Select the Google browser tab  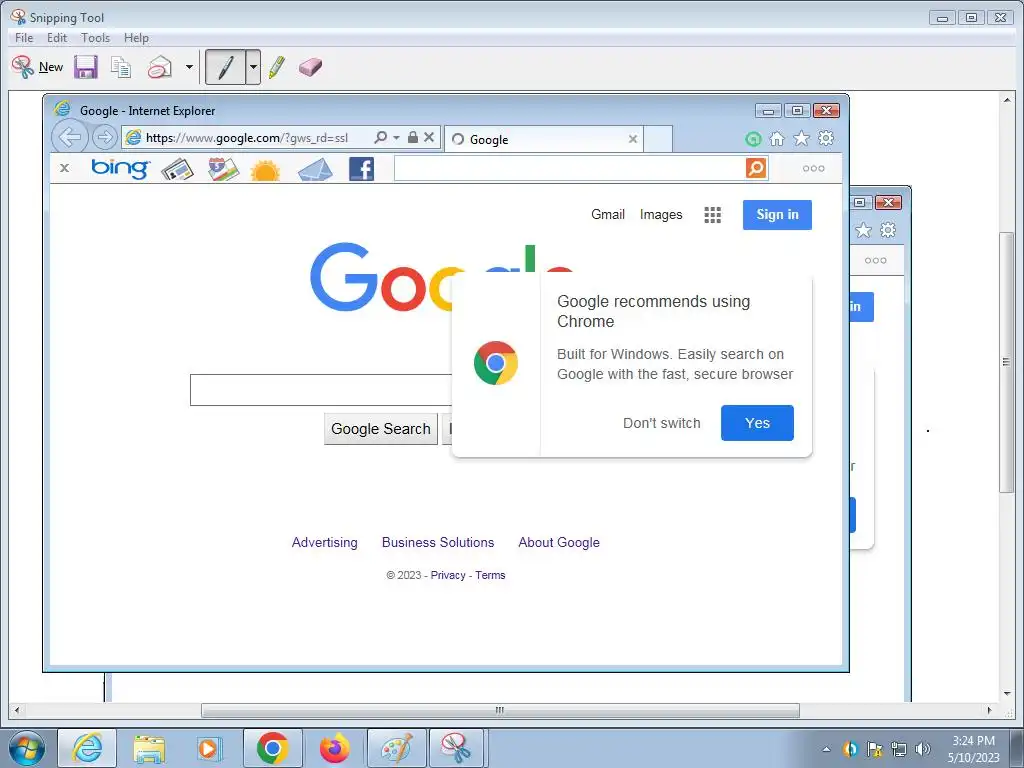click(543, 139)
